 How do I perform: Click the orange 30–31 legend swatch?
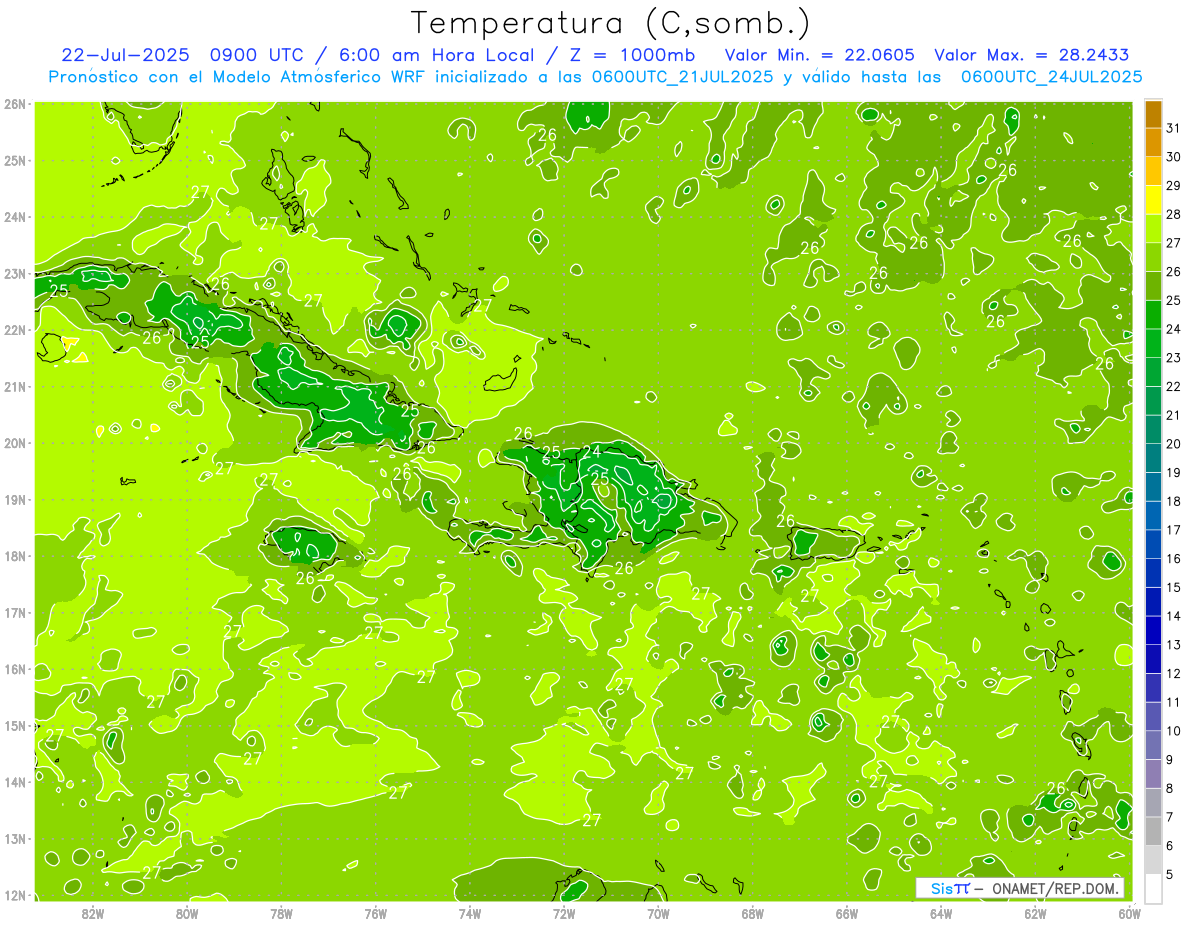1153,141
